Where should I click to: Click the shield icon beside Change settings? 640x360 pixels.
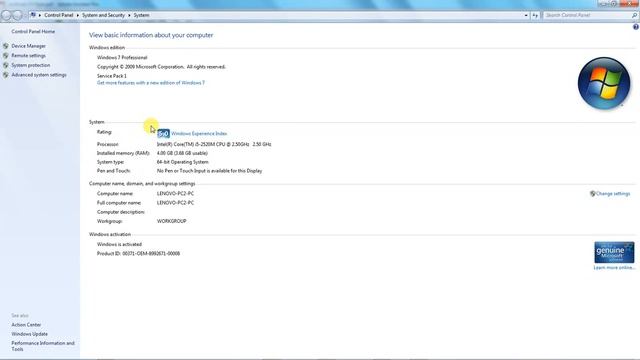(593, 194)
